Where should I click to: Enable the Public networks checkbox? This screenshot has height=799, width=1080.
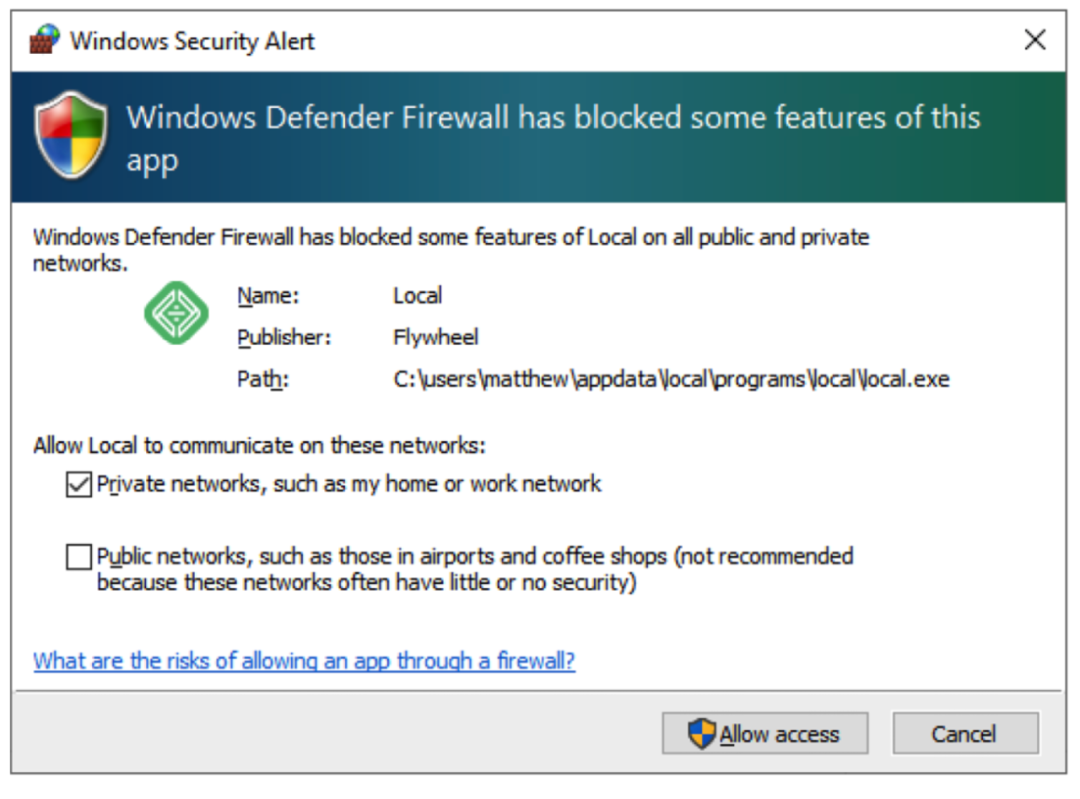[x=78, y=557]
